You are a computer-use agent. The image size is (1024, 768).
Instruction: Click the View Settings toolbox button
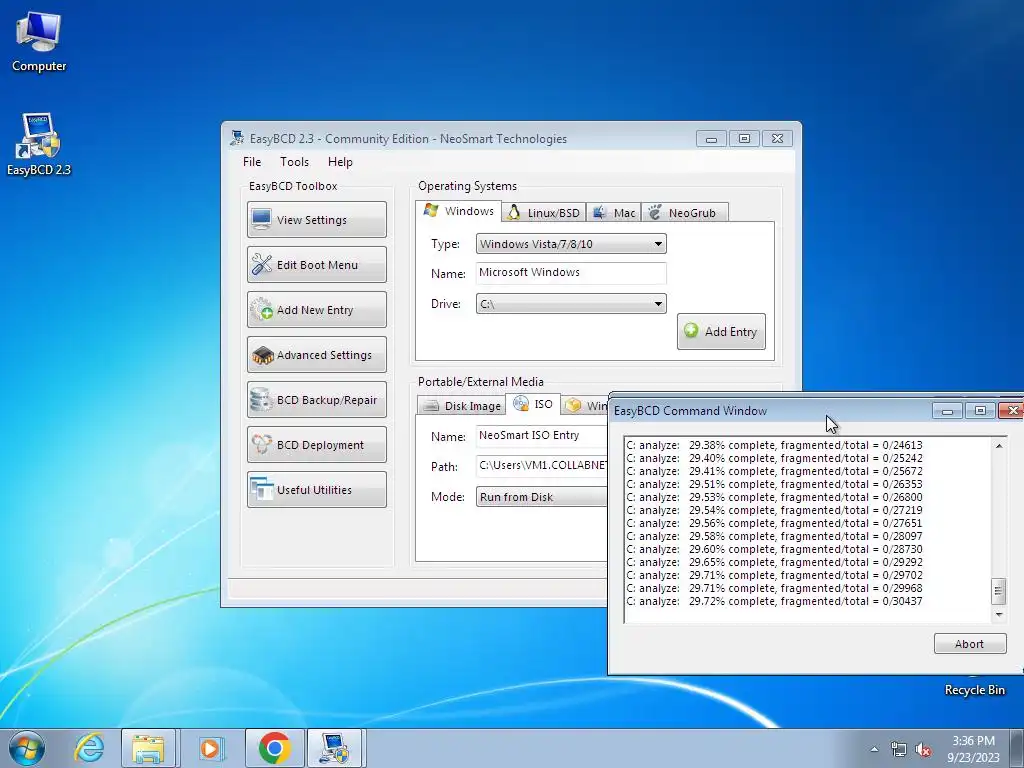(x=317, y=219)
